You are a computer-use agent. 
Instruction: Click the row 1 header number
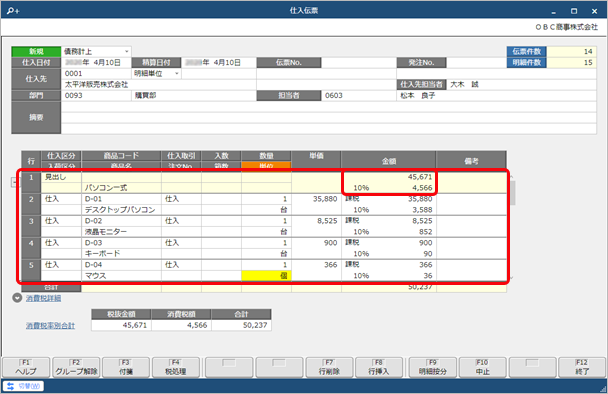pyautogui.click(x=31, y=182)
